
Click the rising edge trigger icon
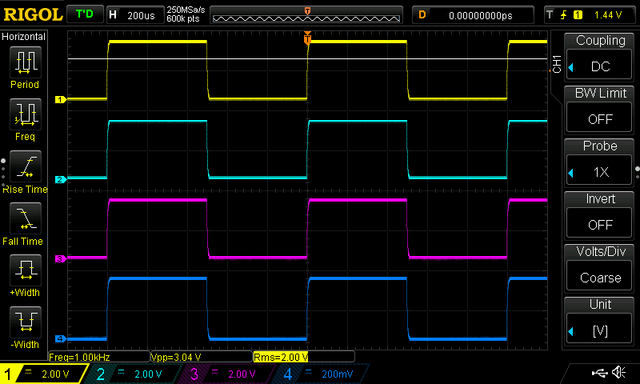click(564, 15)
